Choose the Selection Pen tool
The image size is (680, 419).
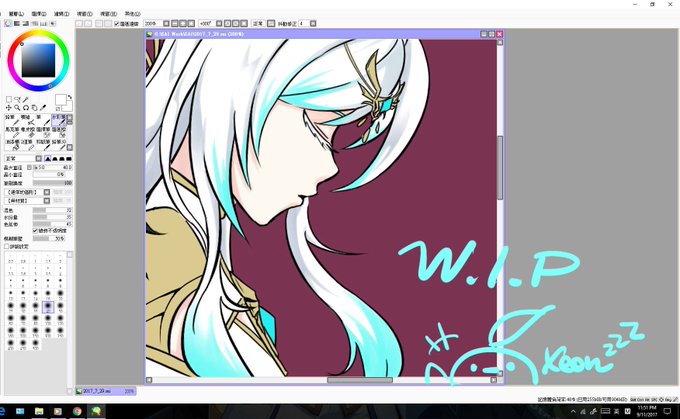[x=43, y=132]
